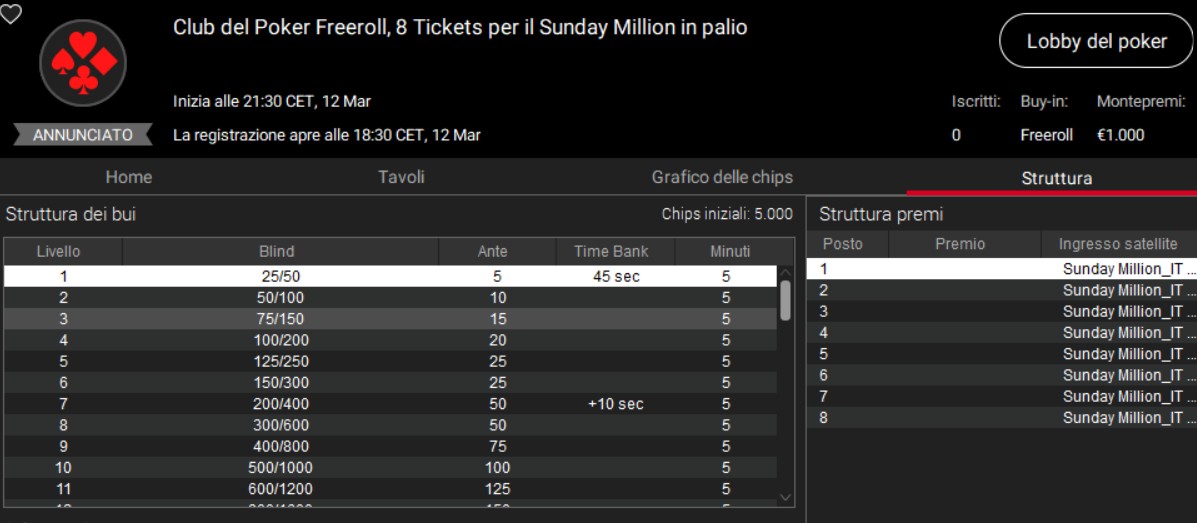Switch to the Home tab
The width and height of the screenshot is (1197, 523).
(129, 177)
